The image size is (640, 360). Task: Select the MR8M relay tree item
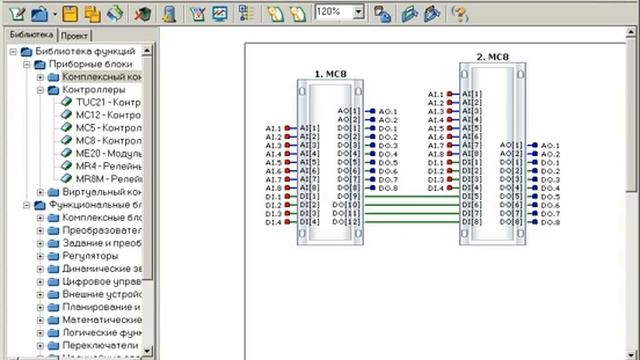(109, 179)
